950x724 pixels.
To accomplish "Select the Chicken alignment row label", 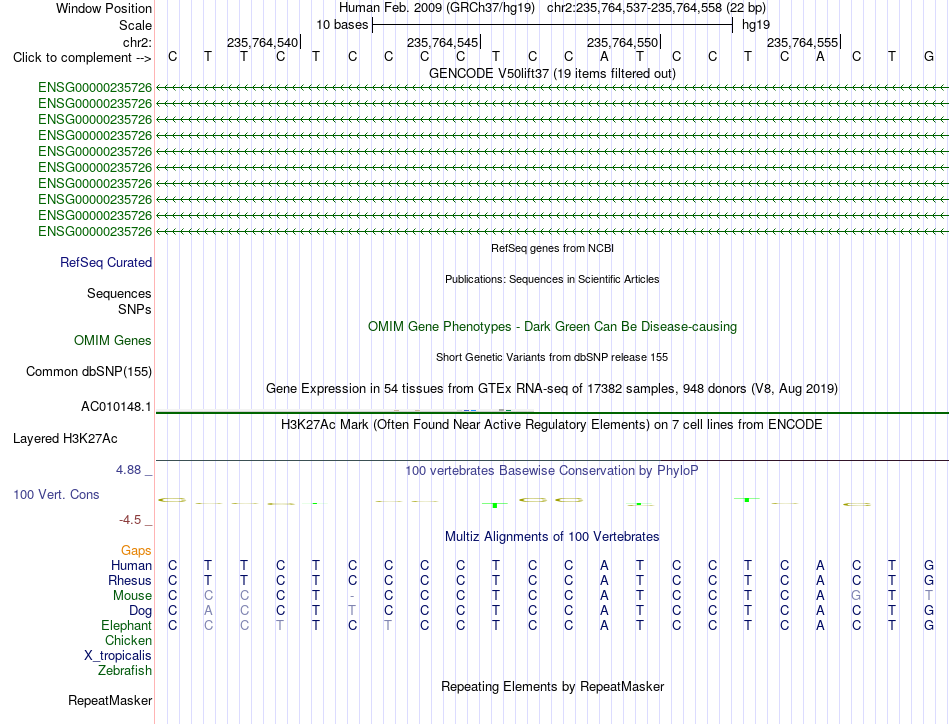I will pos(128,640).
